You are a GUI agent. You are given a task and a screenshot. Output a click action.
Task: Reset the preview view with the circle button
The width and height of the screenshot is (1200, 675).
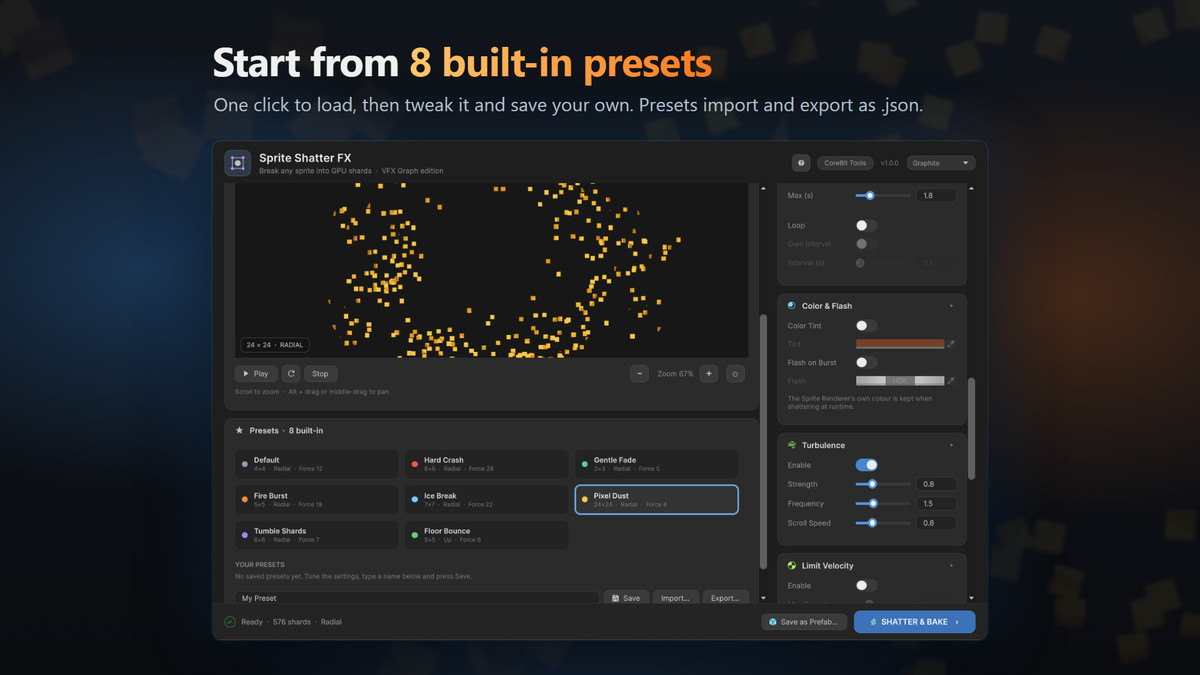(x=736, y=374)
